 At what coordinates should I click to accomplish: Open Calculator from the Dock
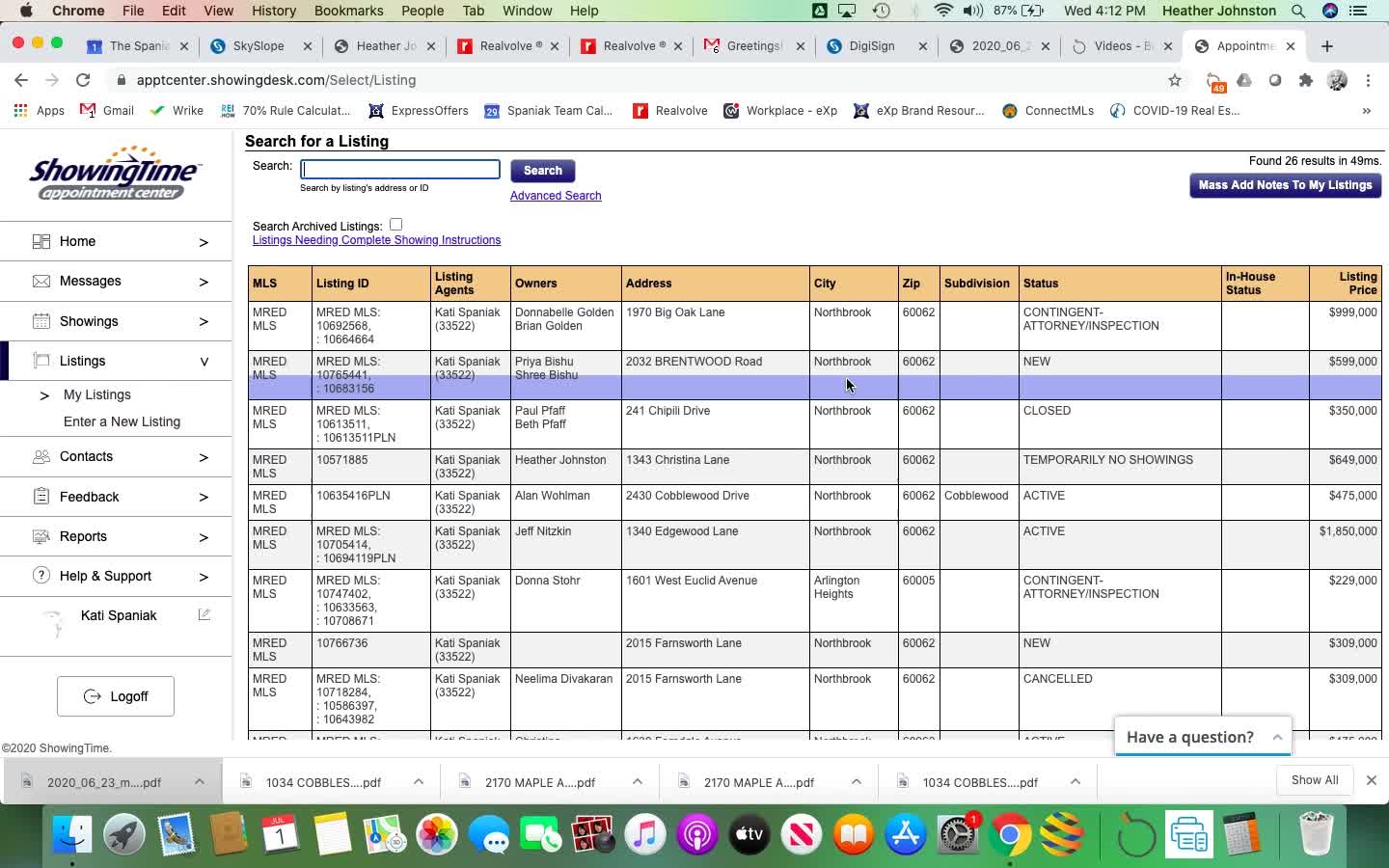click(x=1241, y=834)
